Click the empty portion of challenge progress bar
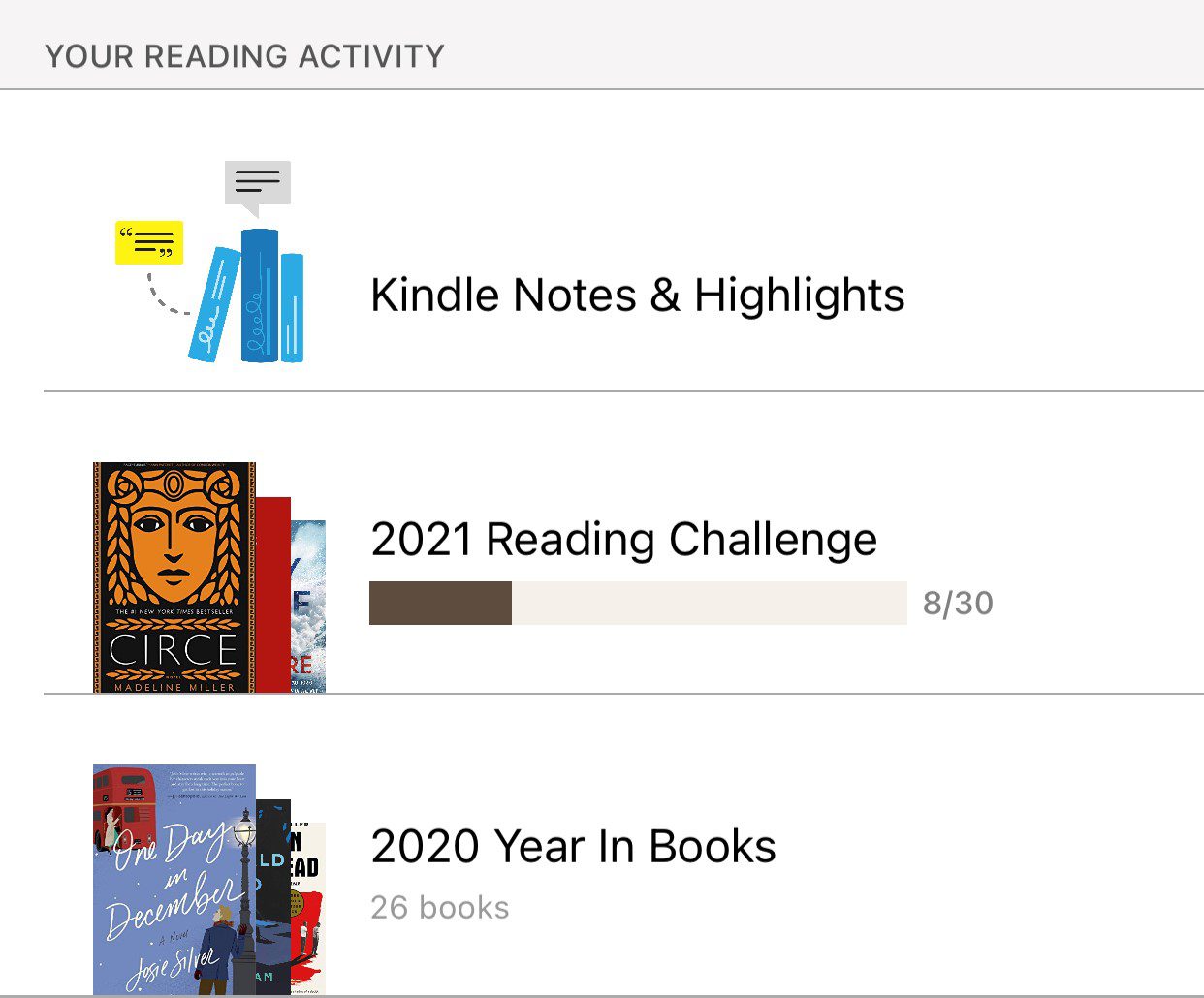This screenshot has width=1204, height=998. 709,603
